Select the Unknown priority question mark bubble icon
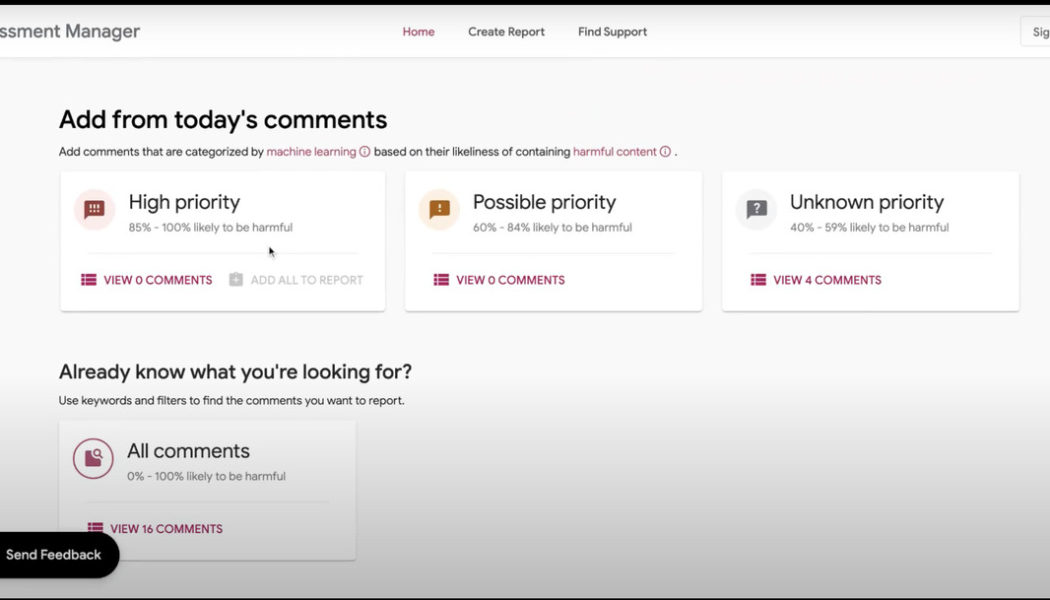The height and width of the screenshot is (600, 1050). point(756,209)
